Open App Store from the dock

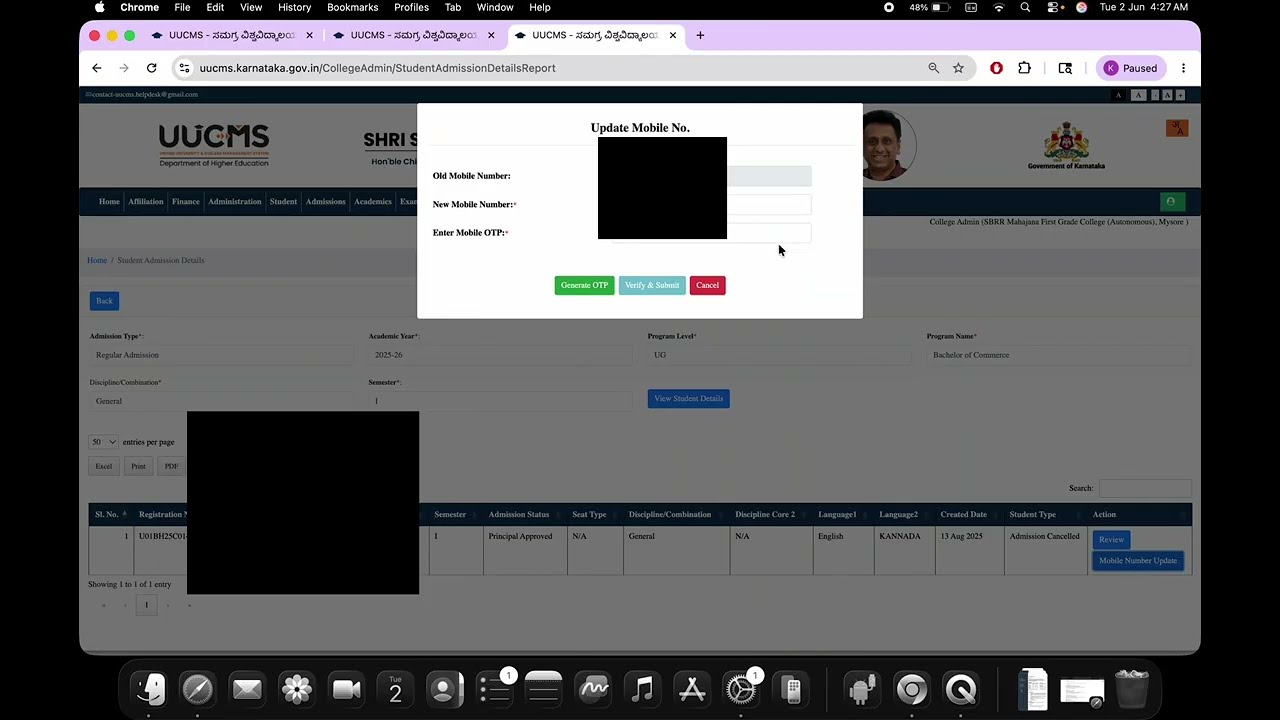click(x=692, y=689)
